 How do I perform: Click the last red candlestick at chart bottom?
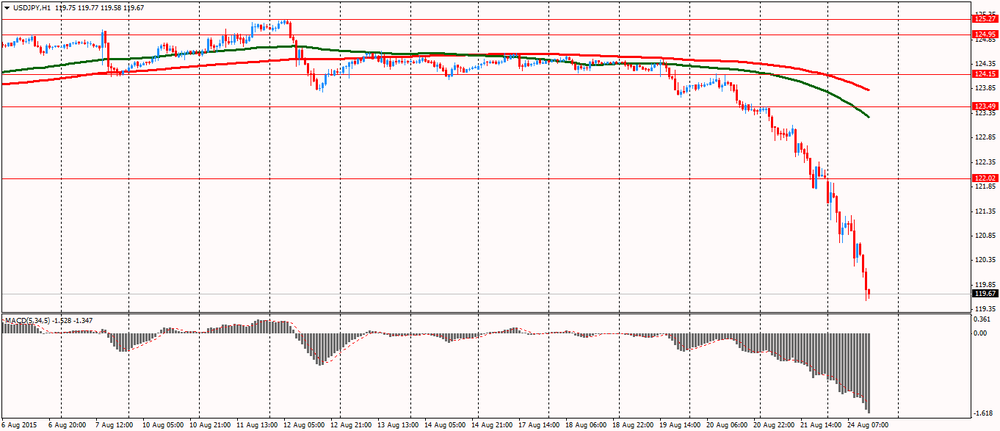click(868, 293)
